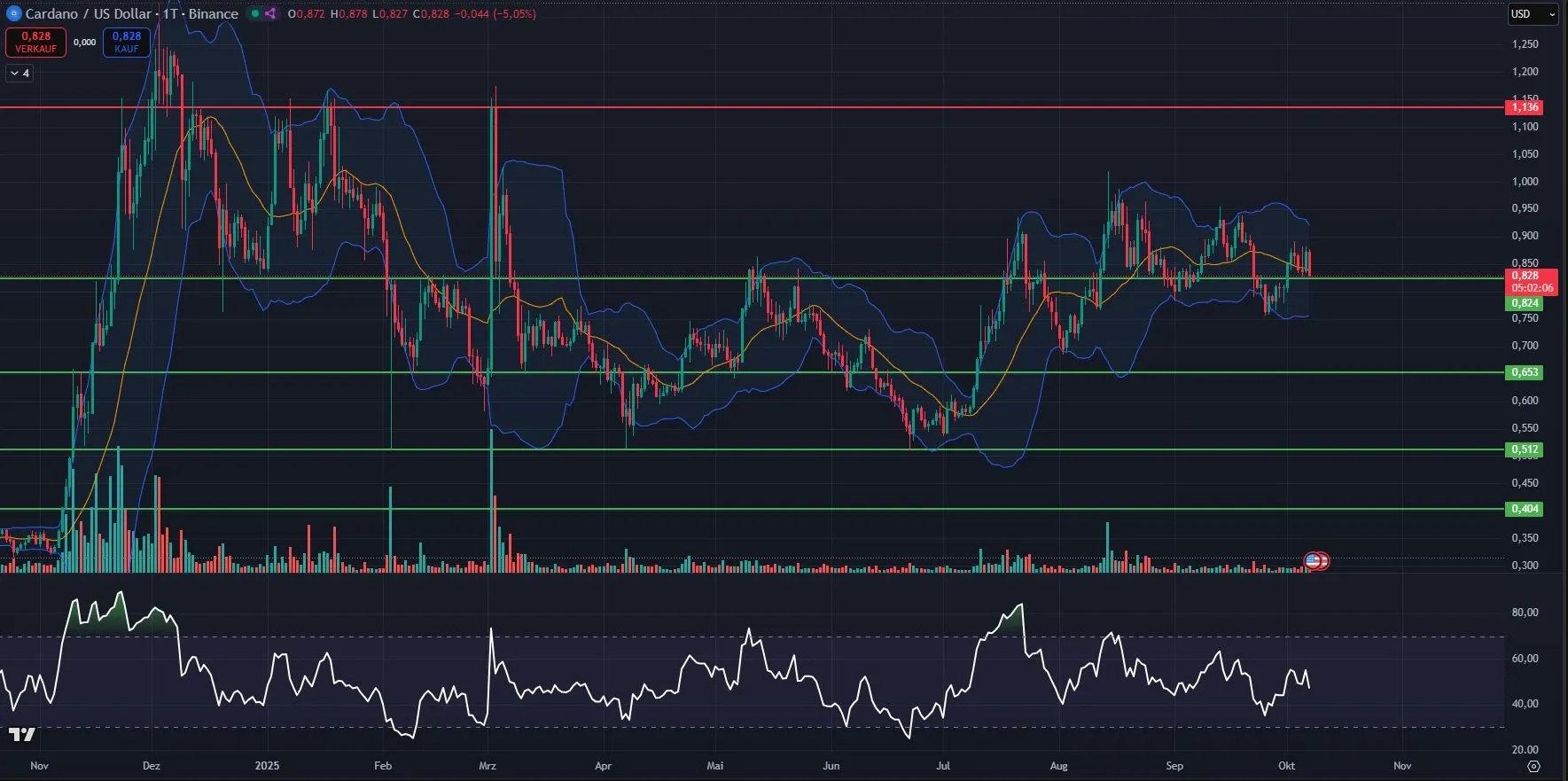Click the current price 0,828 countdown label
Image resolution: width=1568 pixels, height=781 pixels.
coord(1532,282)
